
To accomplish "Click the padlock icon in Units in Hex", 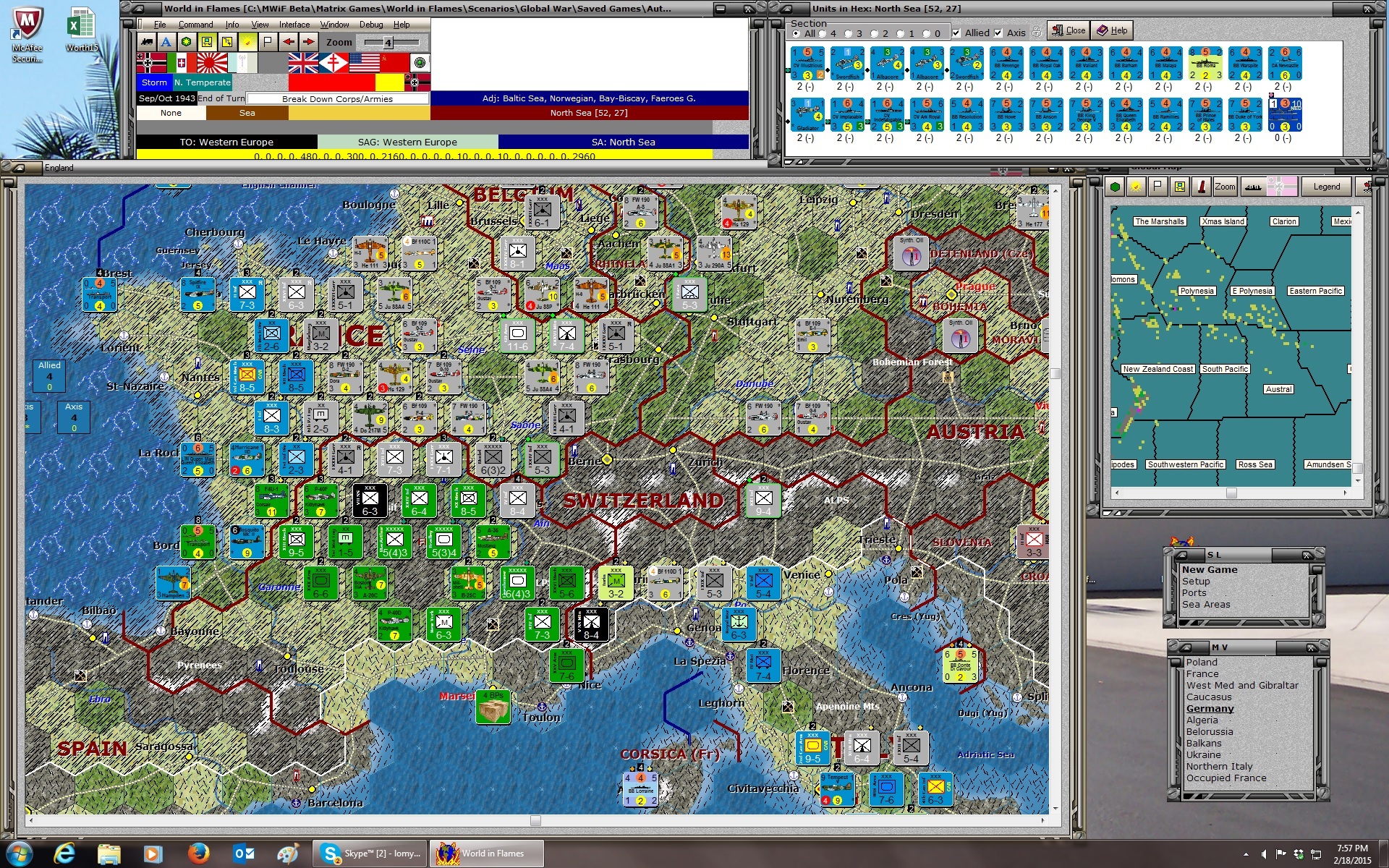I will click(x=1037, y=32).
